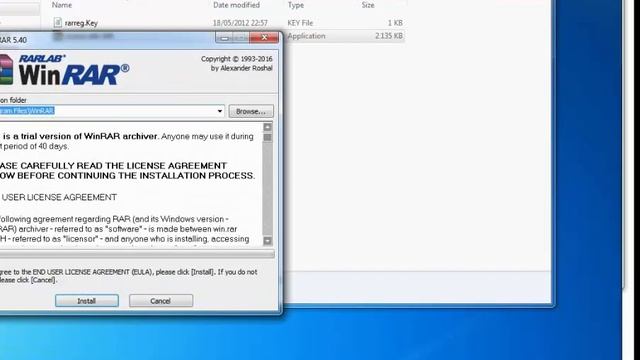Sort Explorer by Date modified column
Viewport: 640px width, 360px height.
pyautogui.click(x=236, y=5)
